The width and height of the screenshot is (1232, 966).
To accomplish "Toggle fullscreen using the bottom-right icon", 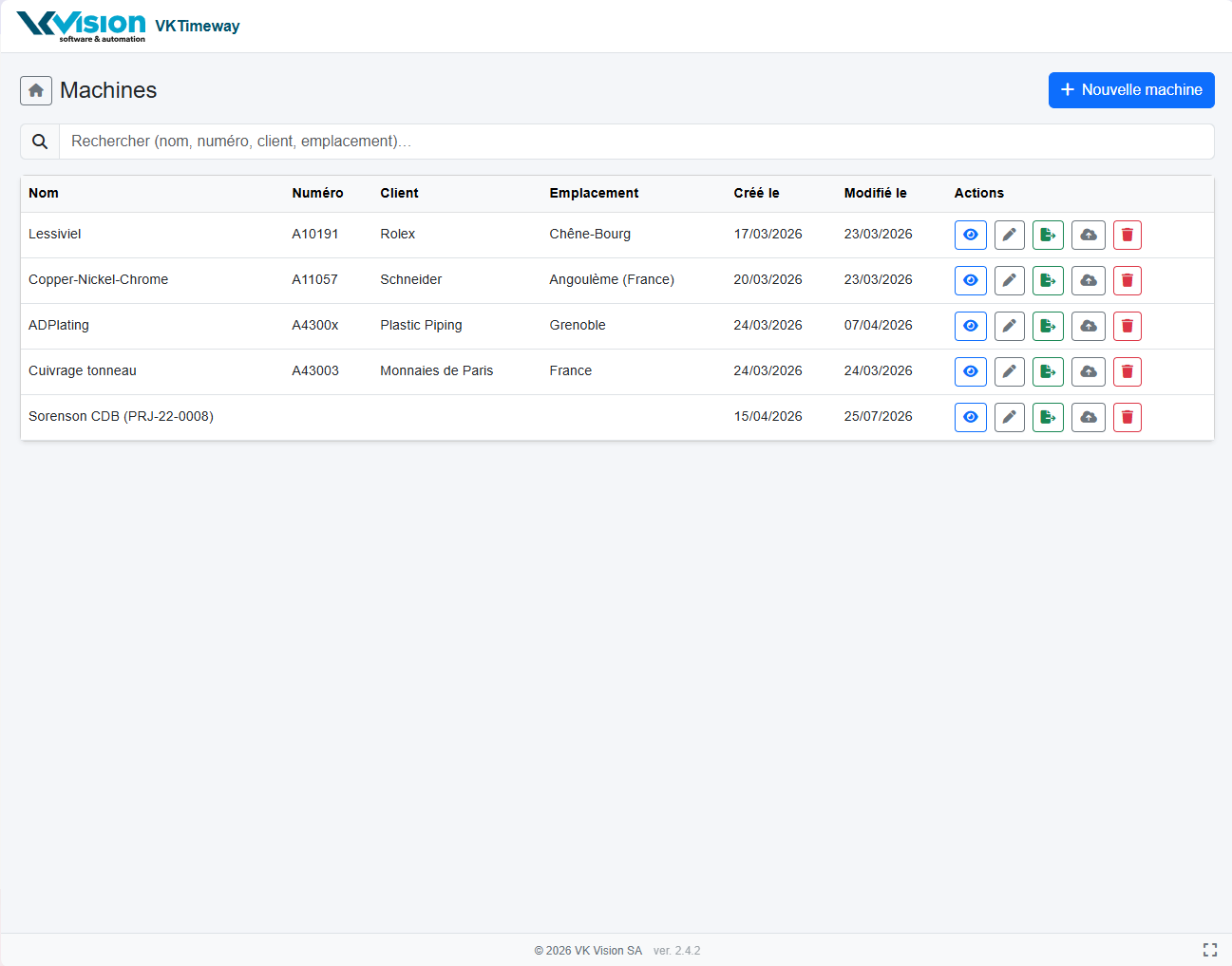I will (x=1210, y=950).
